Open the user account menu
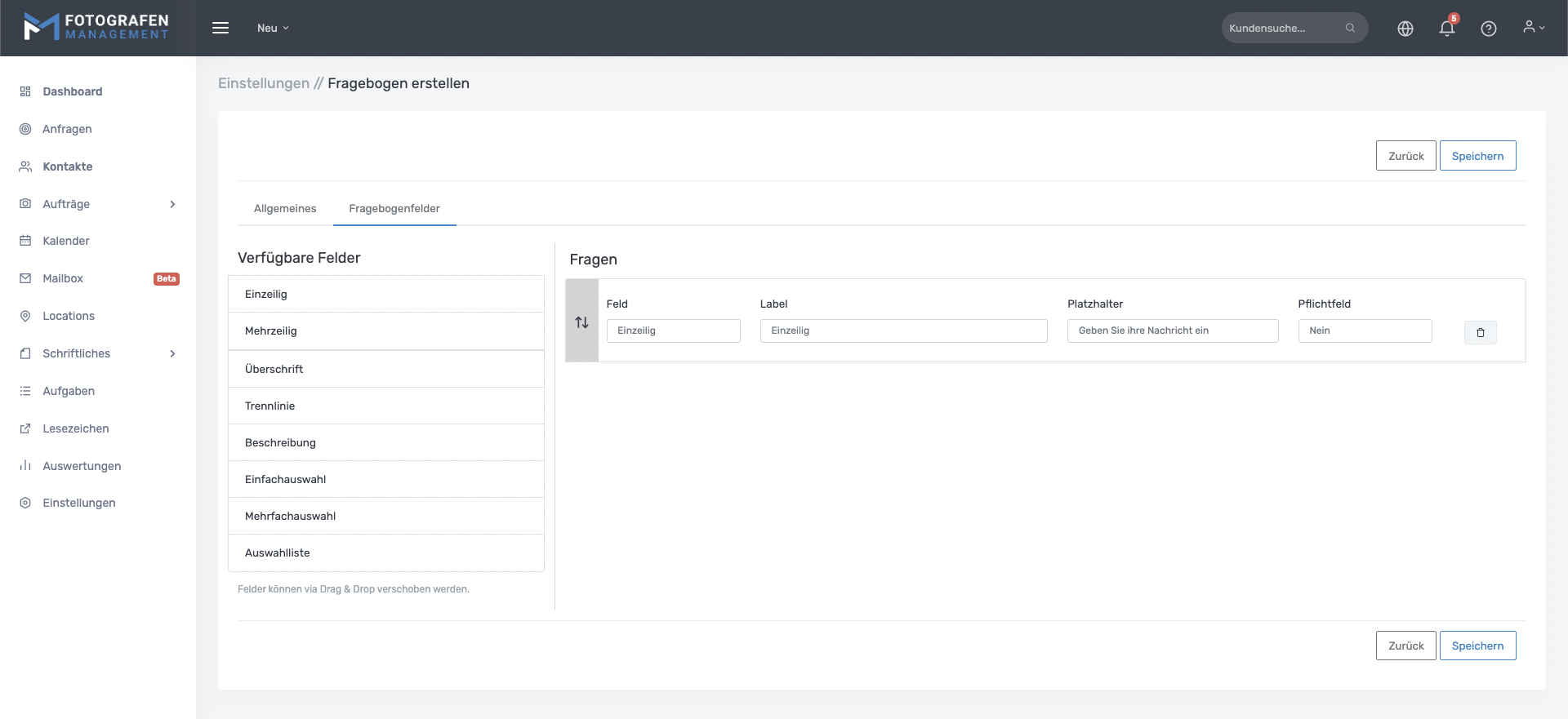This screenshot has height=719, width=1568. click(1533, 28)
